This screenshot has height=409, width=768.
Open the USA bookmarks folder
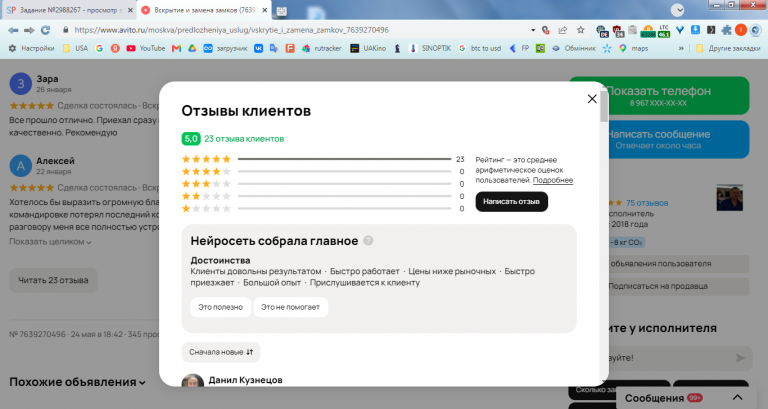tap(75, 48)
